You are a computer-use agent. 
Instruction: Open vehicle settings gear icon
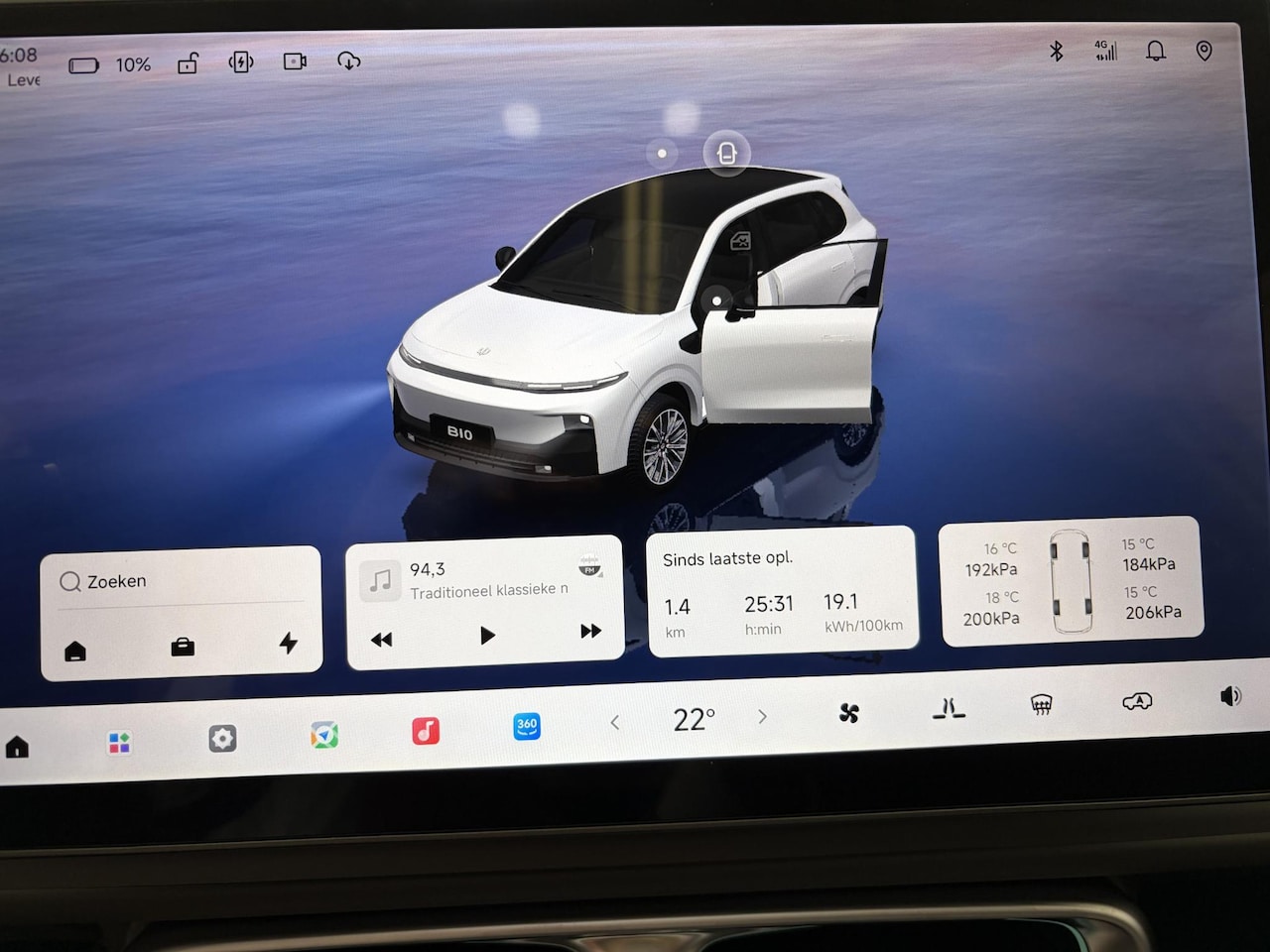[222, 739]
